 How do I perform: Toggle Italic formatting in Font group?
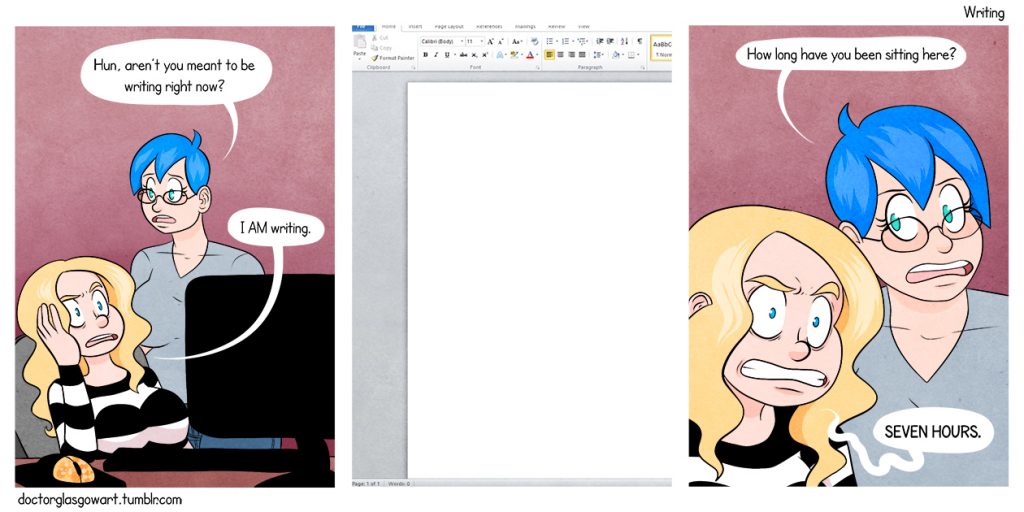pos(435,55)
